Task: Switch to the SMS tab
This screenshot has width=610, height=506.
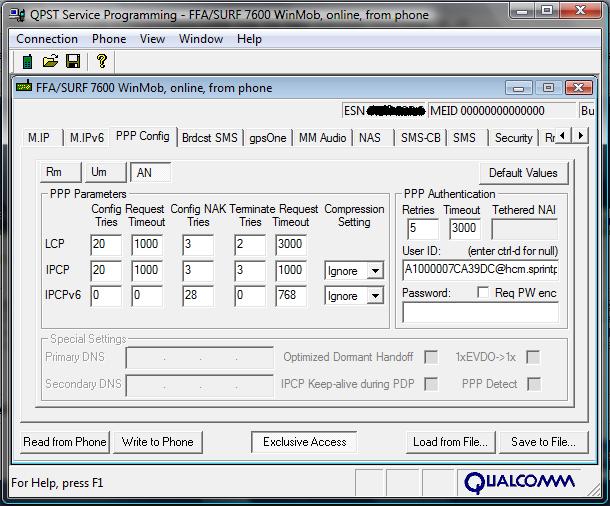Action: 467,138
